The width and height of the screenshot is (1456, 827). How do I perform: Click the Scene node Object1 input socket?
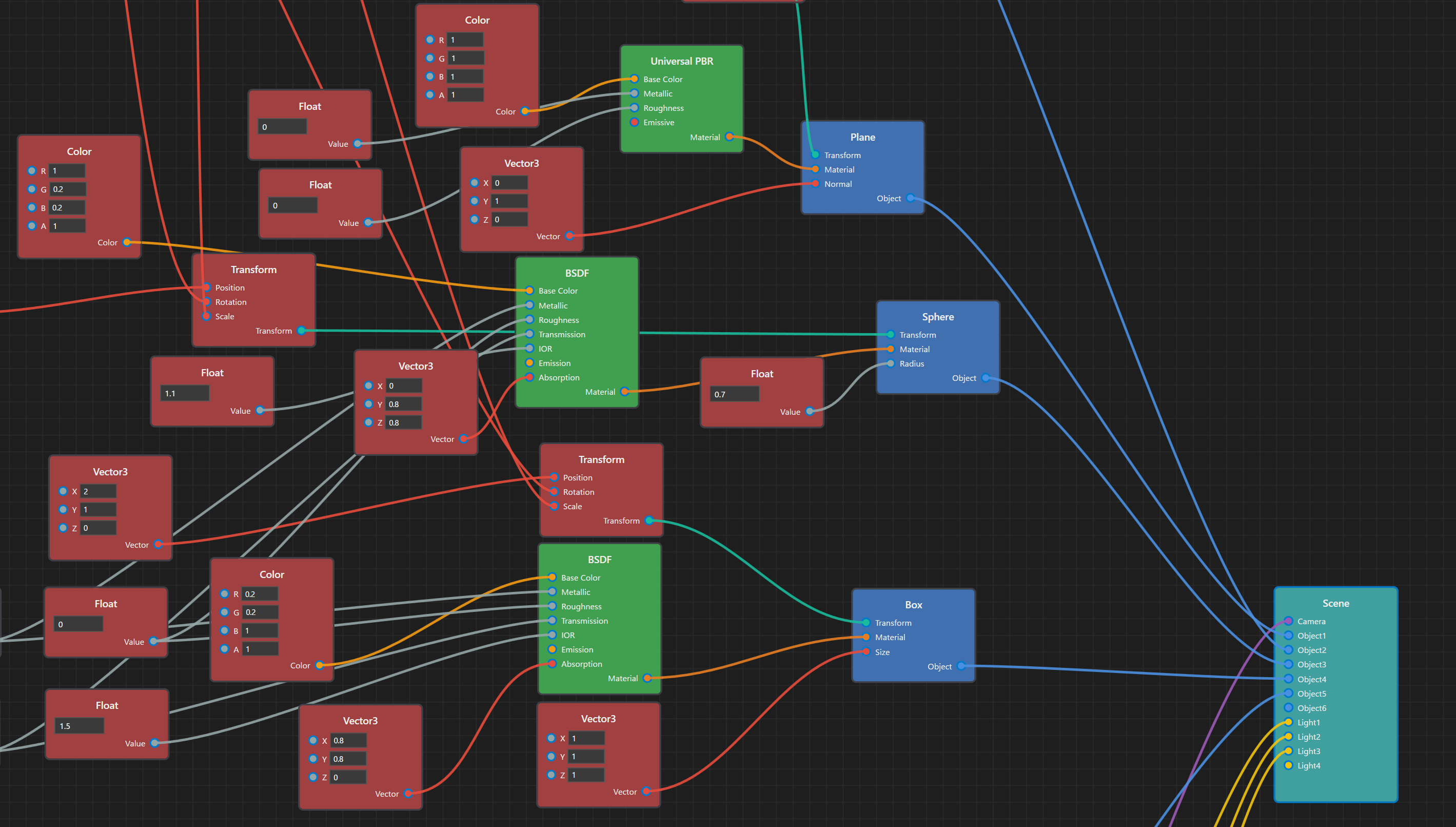[1288, 636]
